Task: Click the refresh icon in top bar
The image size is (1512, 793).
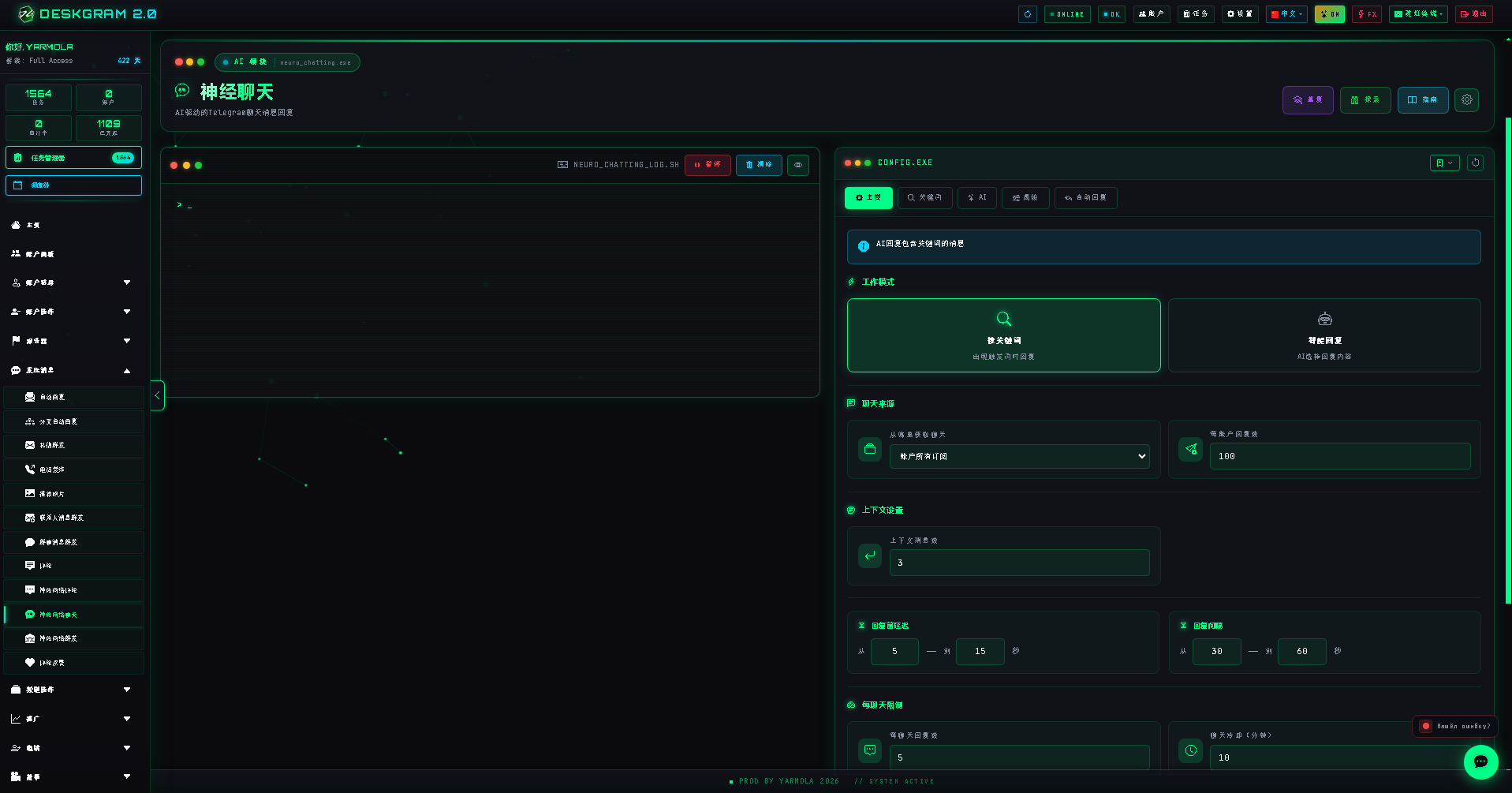Action: [1027, 14]
